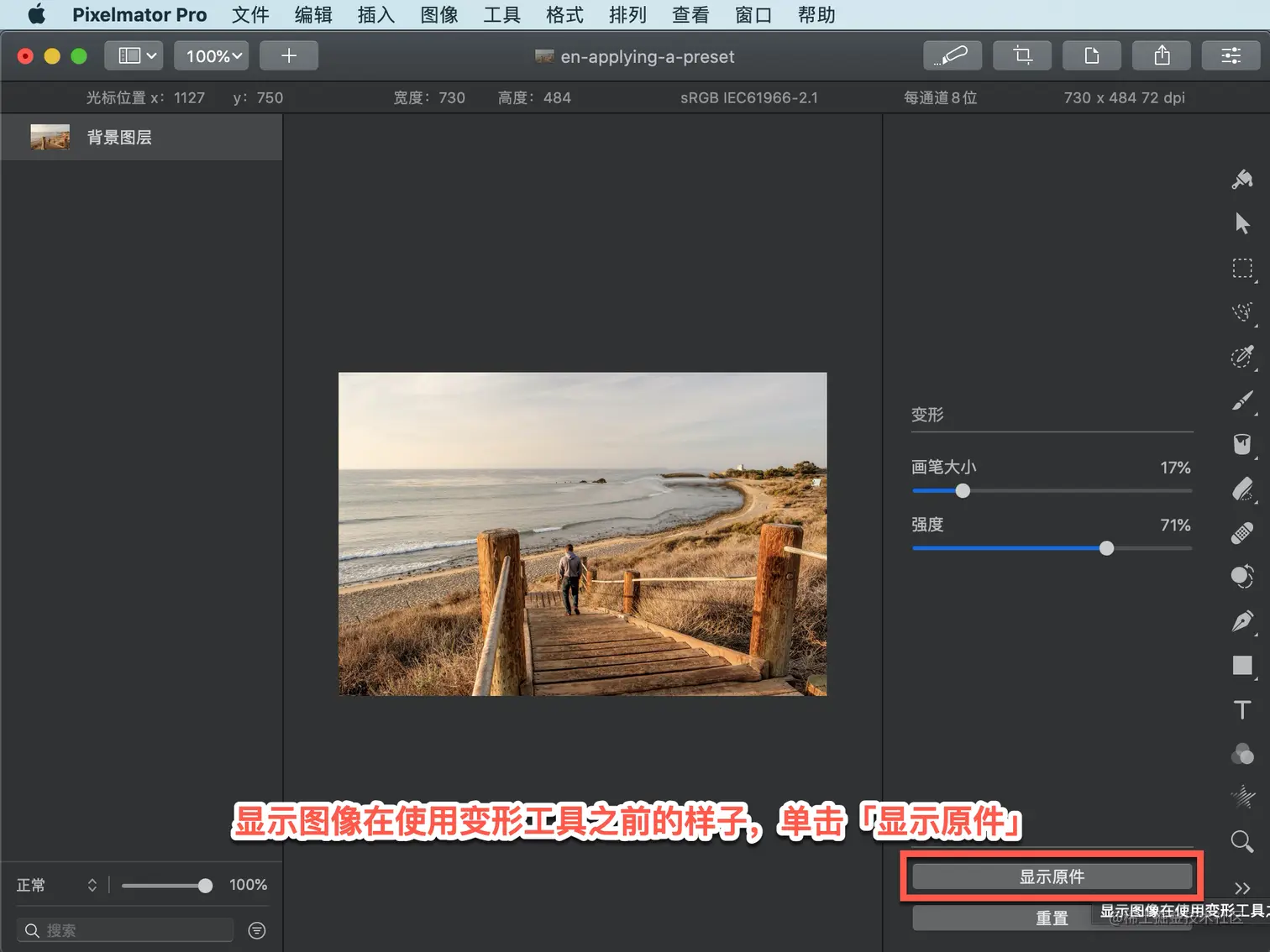Open the 文件 menu
The image size is (1270, 952).
point(250,14)
